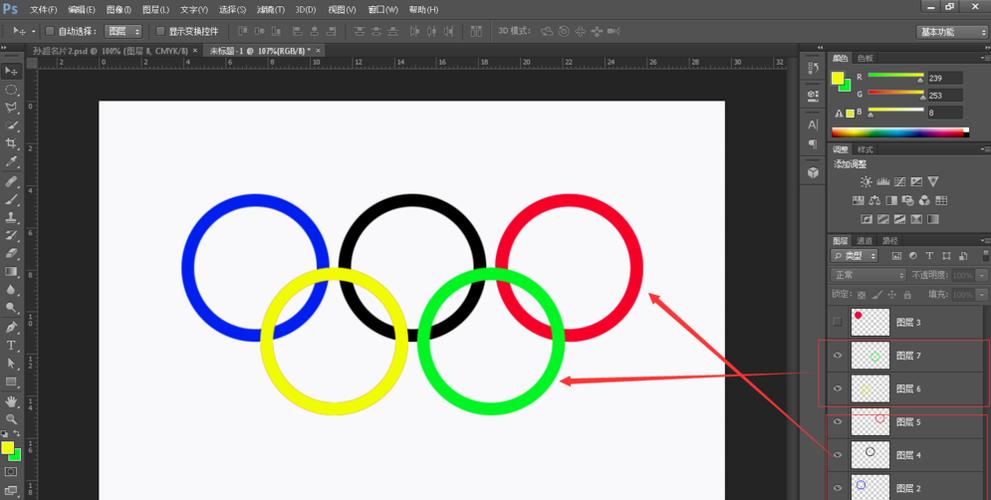Screen dimensions: 991x500
Task: Open the Adjustments panel flyout menu
Action: click(x=986, y=150)
